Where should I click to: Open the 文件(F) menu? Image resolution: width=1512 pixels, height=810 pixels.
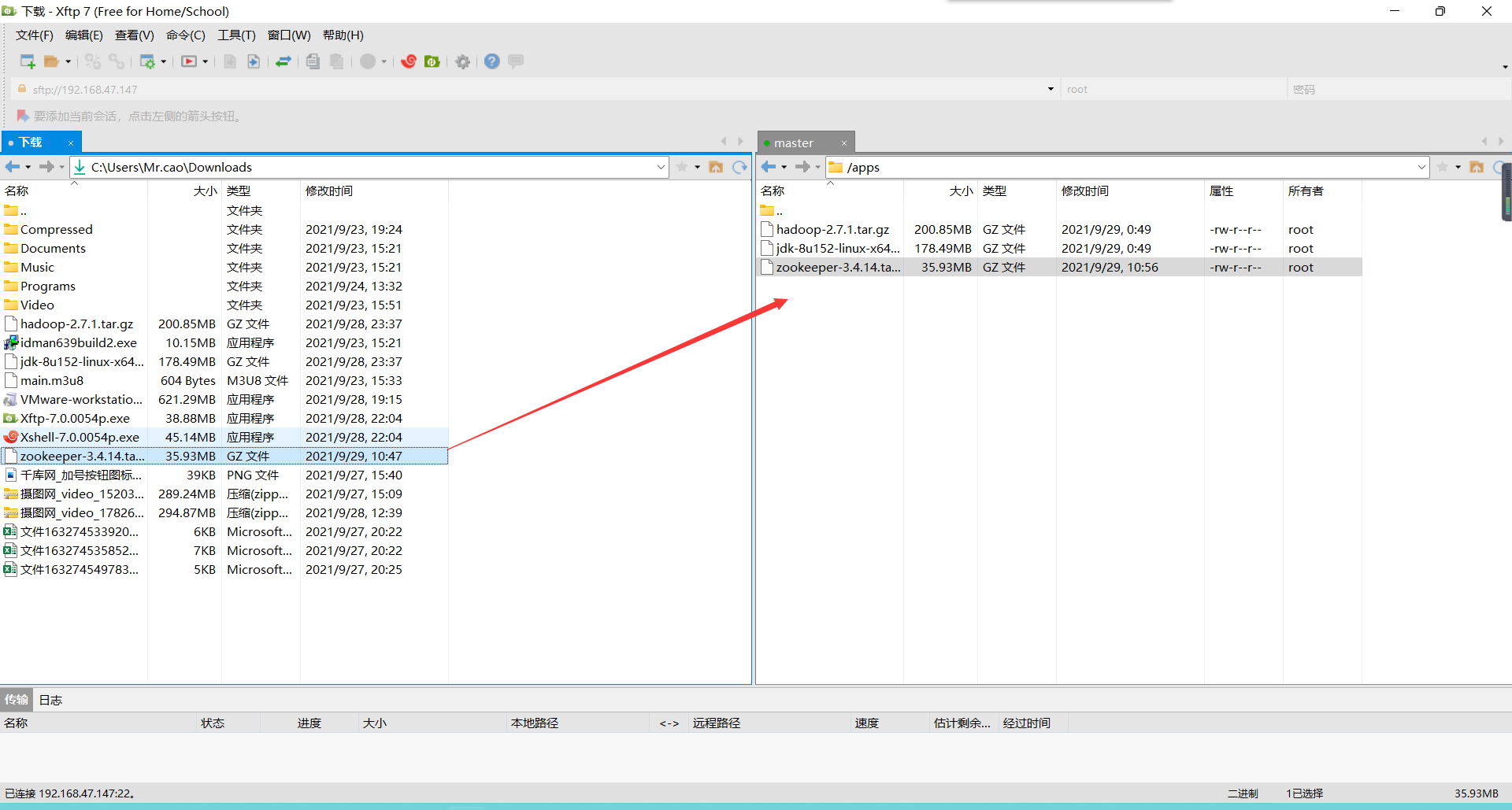[x=35, y=35]
